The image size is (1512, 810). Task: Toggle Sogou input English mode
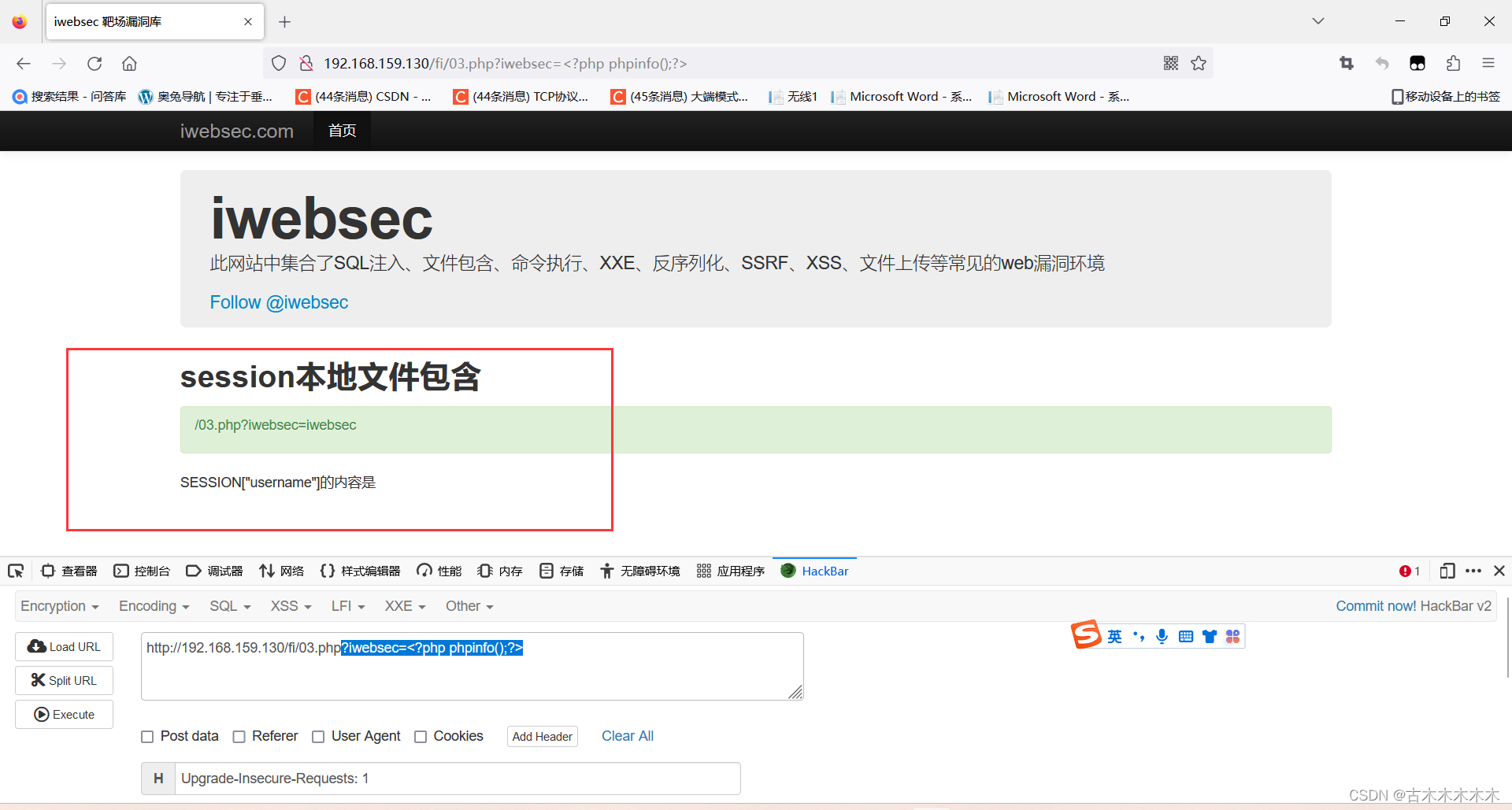[1114, 636]
